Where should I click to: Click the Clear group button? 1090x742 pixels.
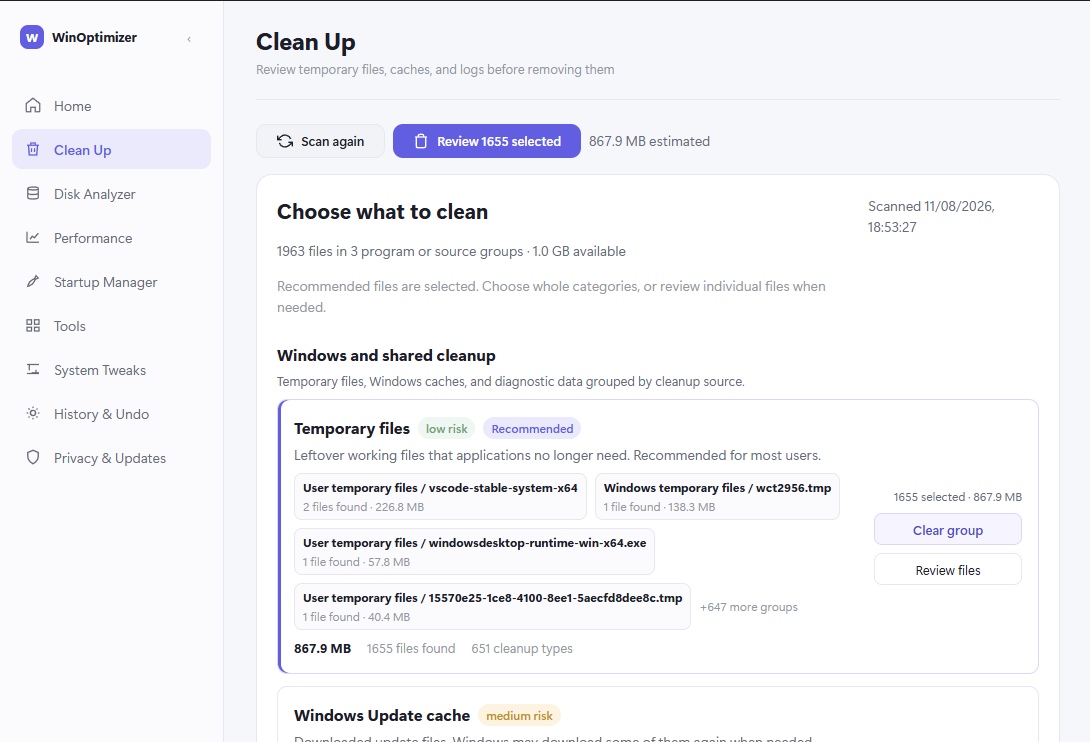click(x=947, y=530)
